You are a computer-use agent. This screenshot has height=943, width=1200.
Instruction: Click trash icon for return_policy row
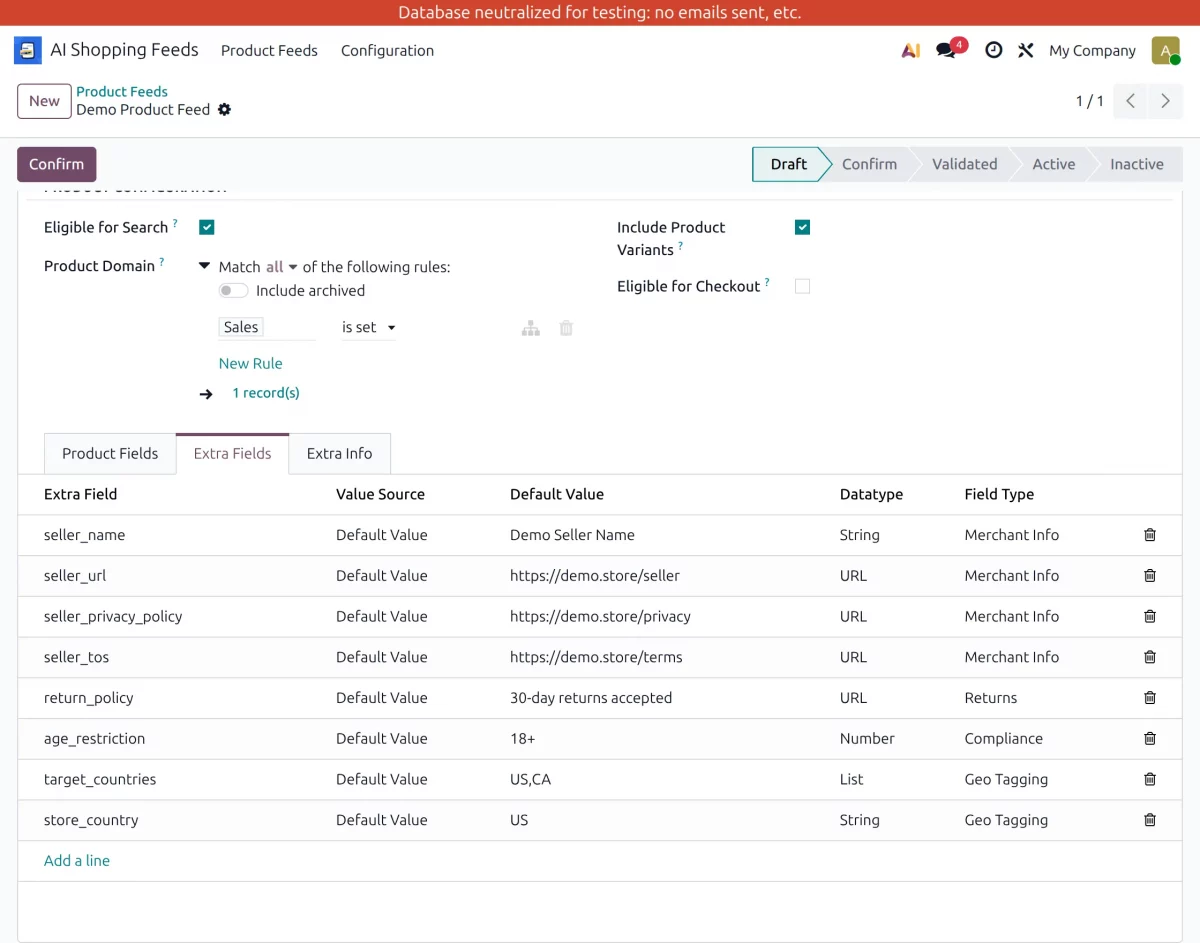(x=1149, y=698)
